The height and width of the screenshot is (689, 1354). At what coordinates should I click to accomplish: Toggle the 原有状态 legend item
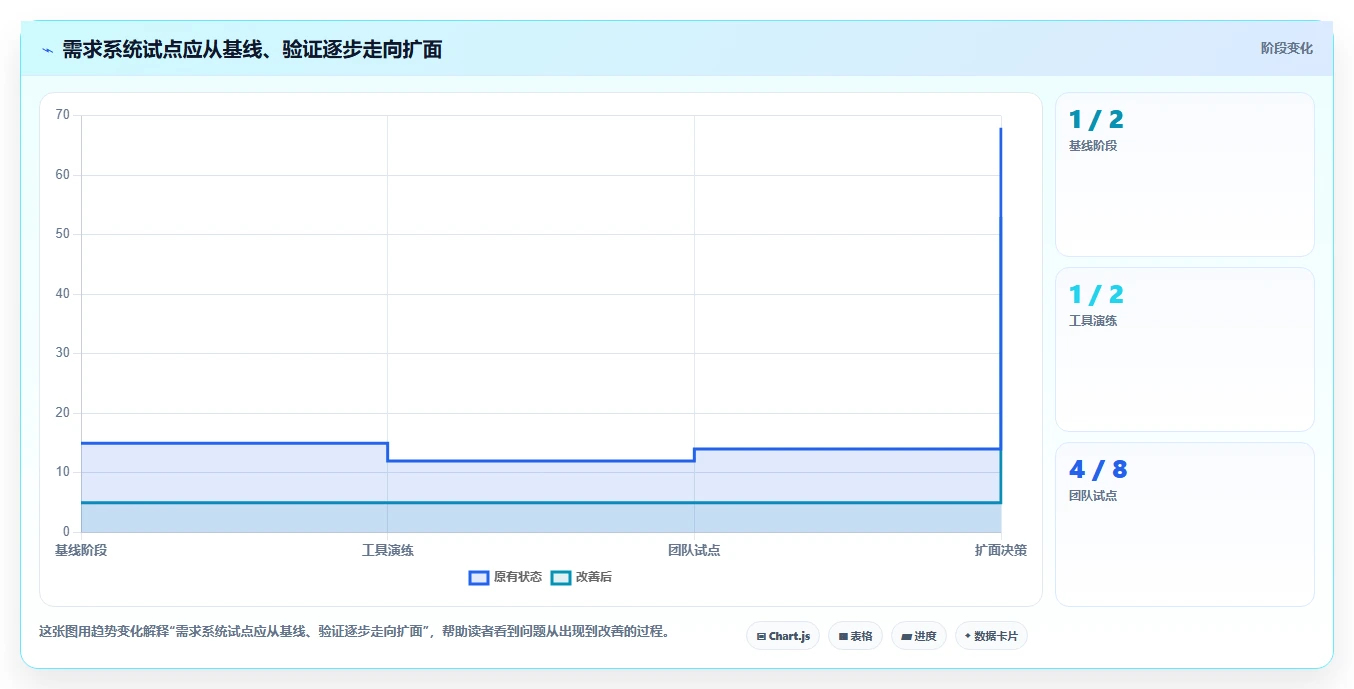506,577
